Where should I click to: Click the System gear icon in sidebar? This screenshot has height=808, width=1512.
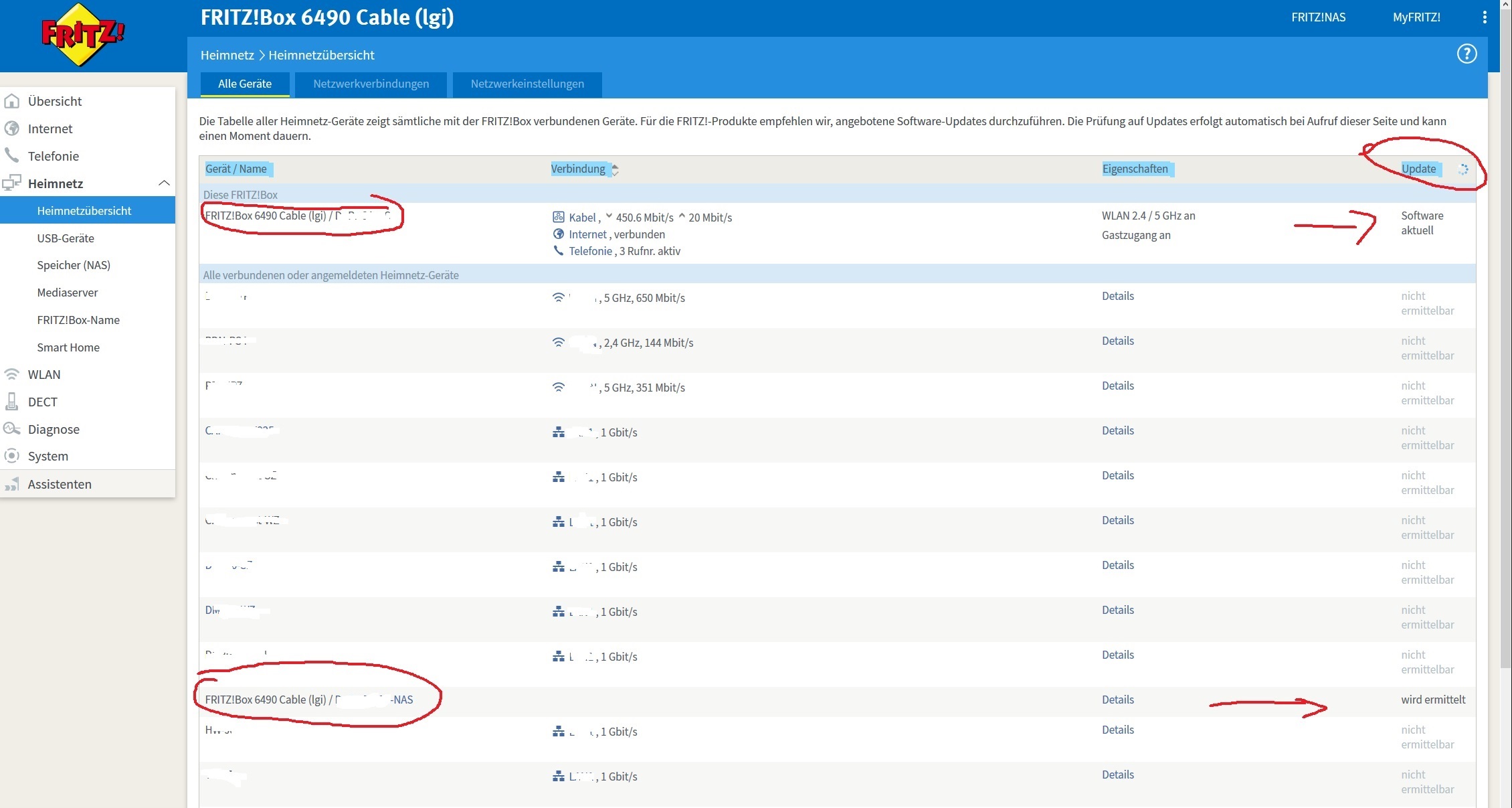pos(11,456)
